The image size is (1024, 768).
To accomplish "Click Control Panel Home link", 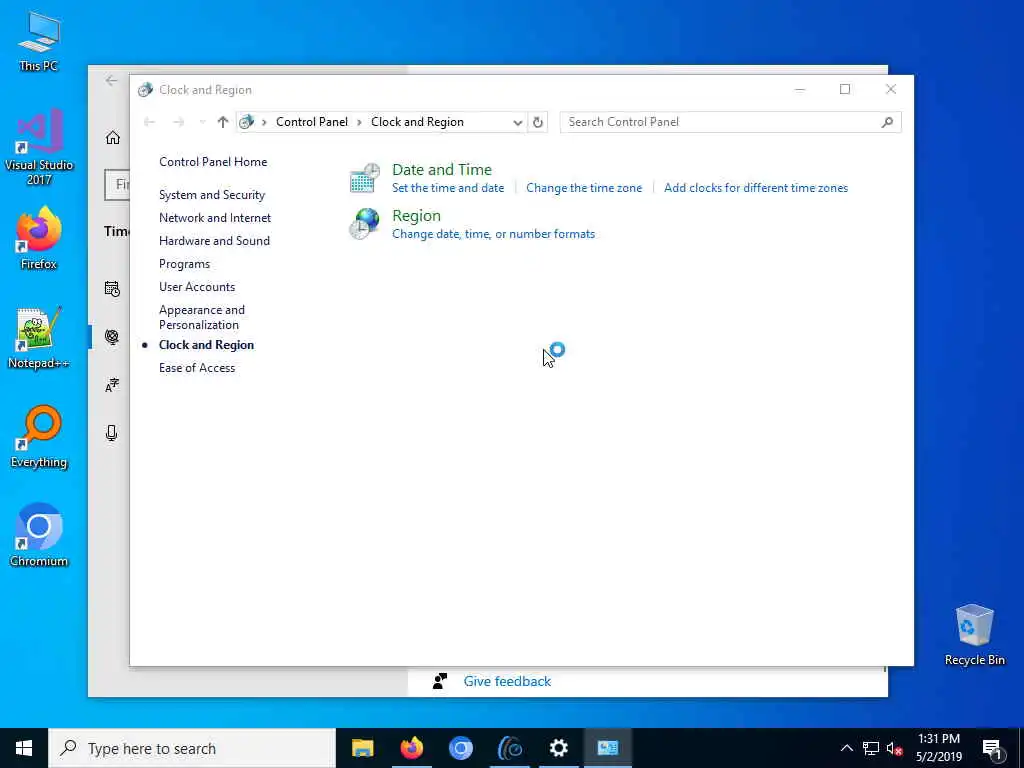I will [x=213, y=161].
